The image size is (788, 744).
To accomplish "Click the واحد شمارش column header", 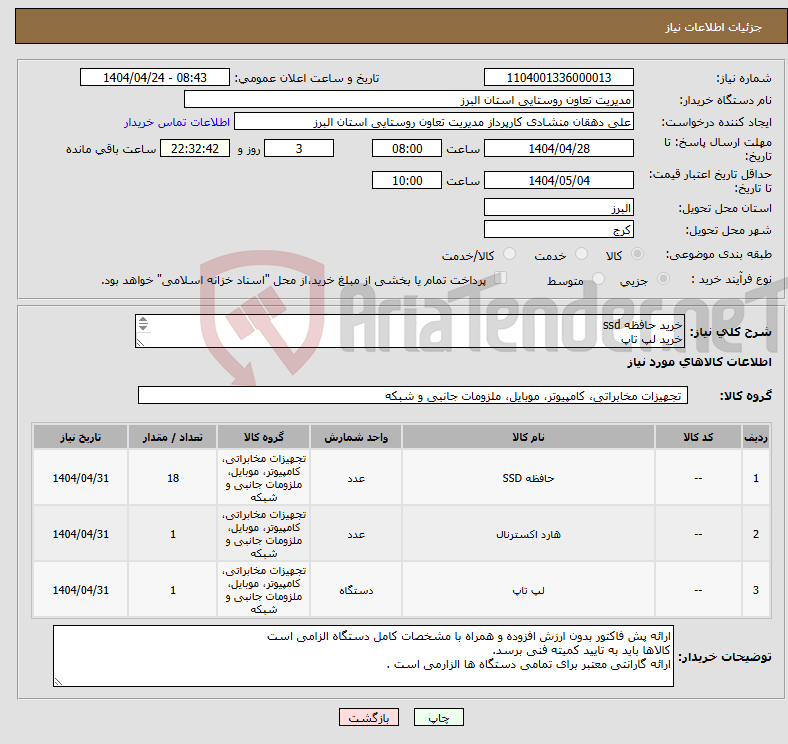I will point(356,437).
